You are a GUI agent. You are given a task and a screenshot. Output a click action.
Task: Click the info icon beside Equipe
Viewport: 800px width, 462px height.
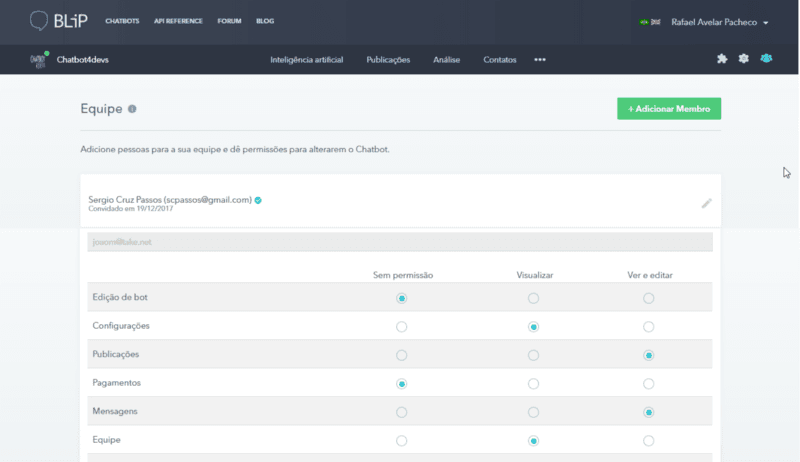coord(132,109)
